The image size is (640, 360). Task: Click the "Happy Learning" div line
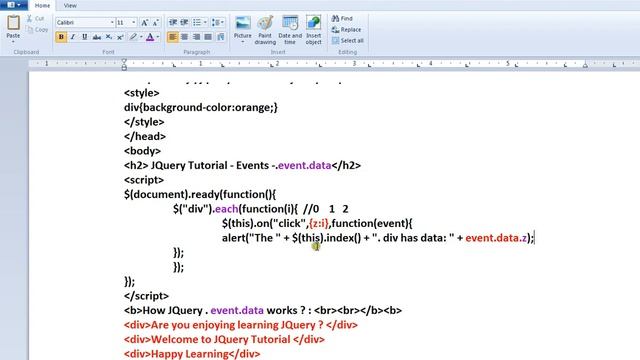pyautogui.click(x=192, y=354)
